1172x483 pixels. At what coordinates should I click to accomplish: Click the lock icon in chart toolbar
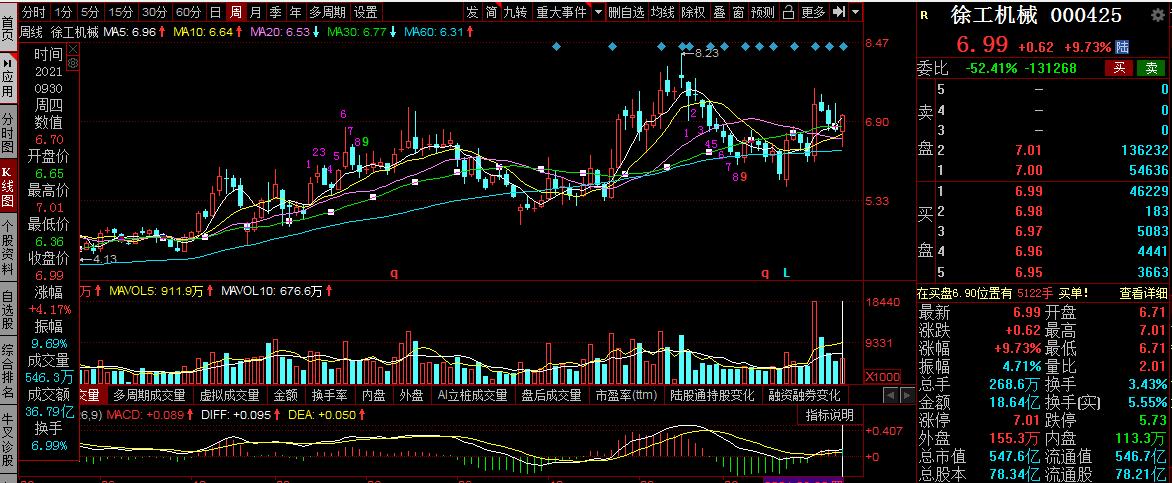(788, 12)
